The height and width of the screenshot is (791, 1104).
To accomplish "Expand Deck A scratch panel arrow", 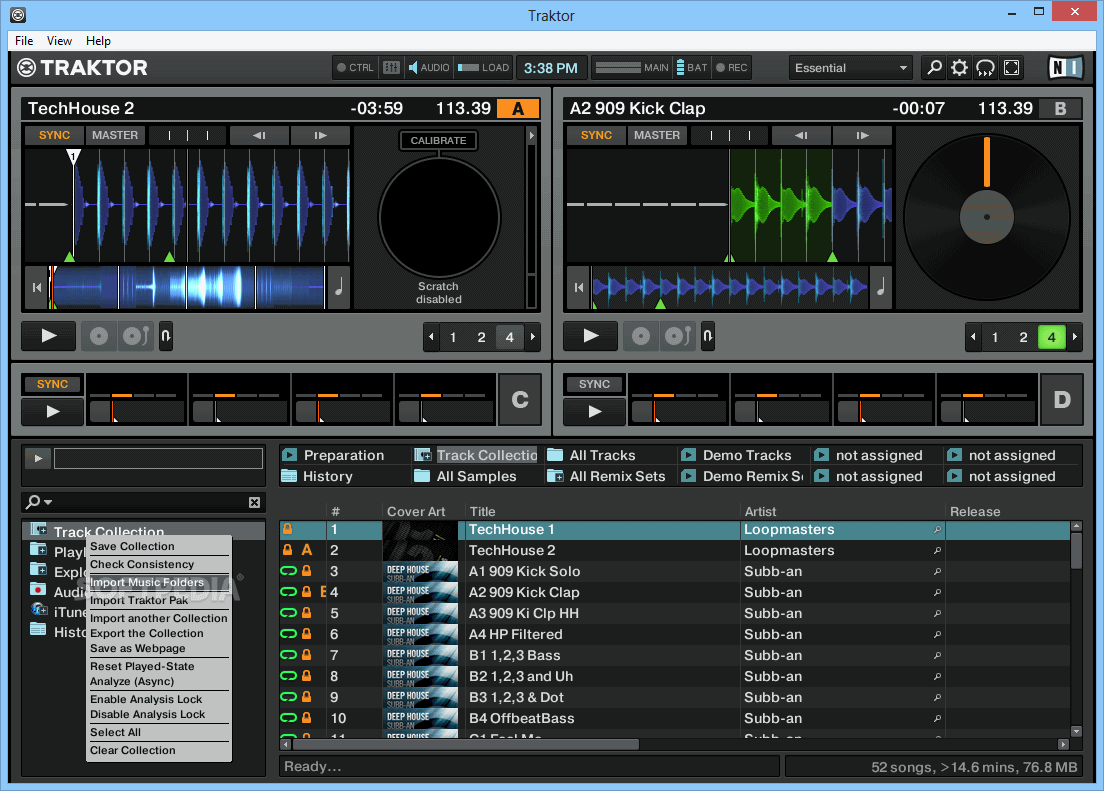I will 532,135.
